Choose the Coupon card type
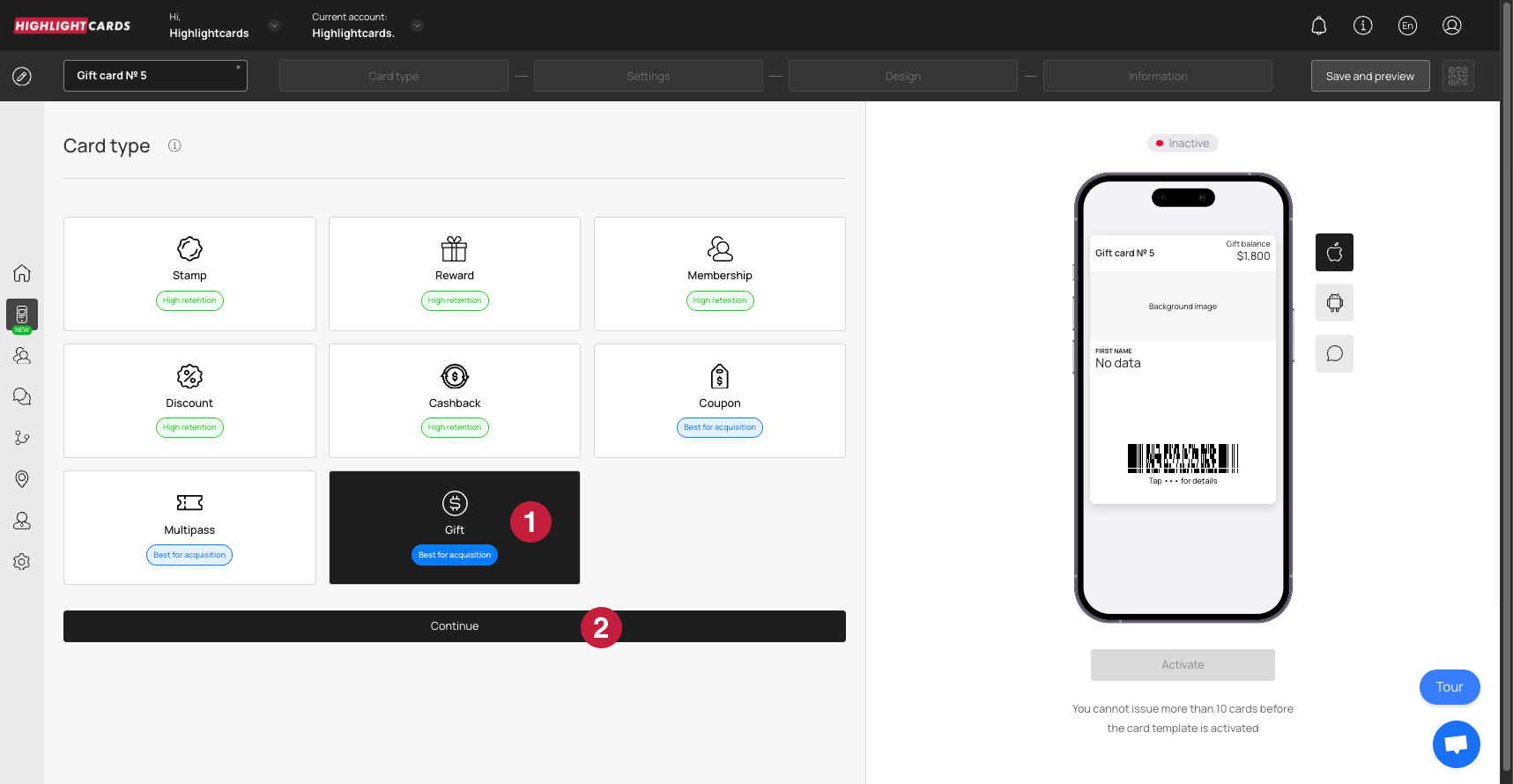 click(x=719, y=401)
